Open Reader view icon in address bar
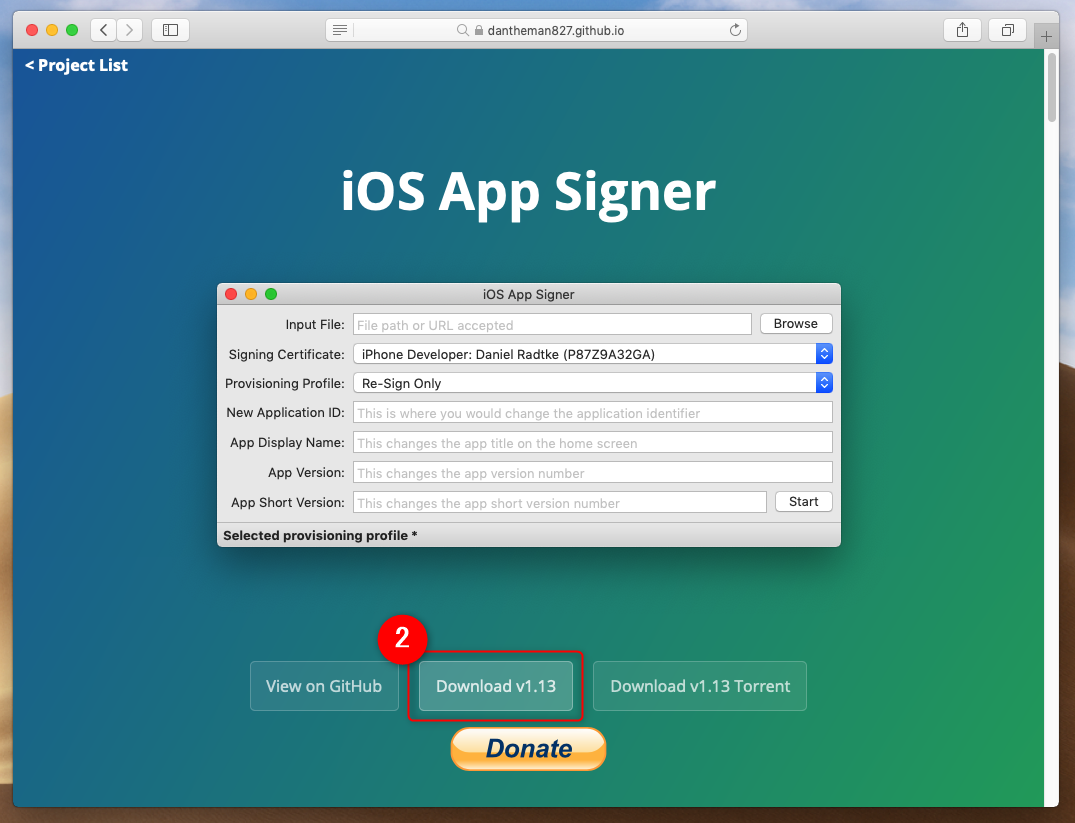This screenshot has width=1075, height=823. pos(339,30)
